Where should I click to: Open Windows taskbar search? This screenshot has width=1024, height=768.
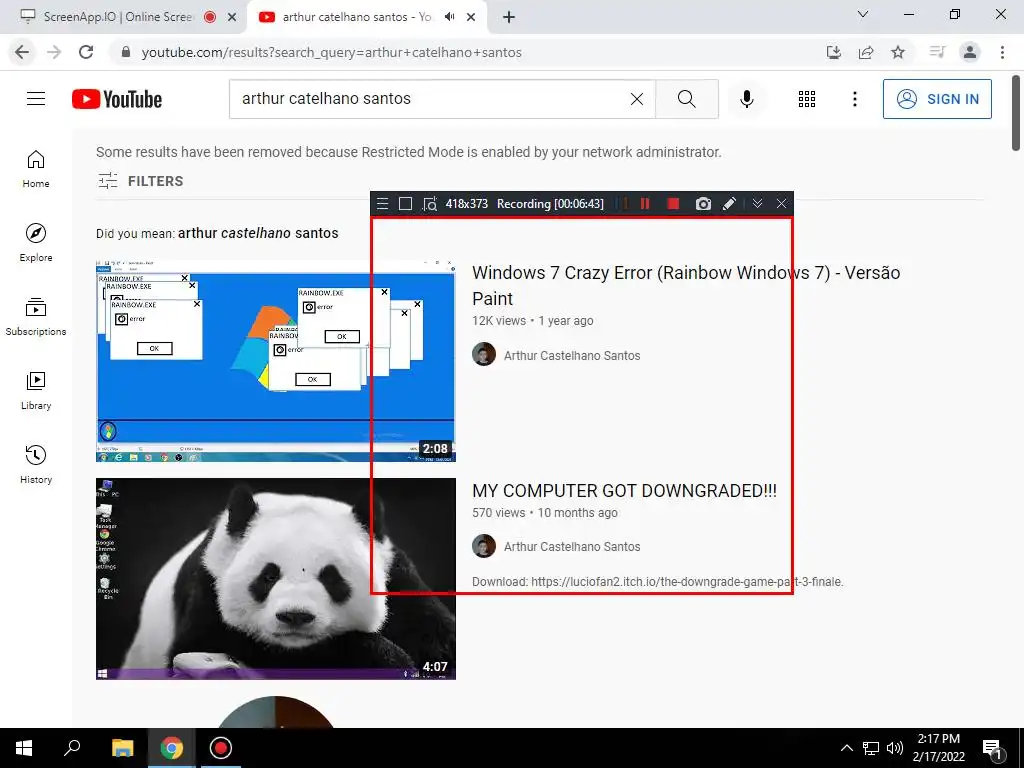pos(72,748)
